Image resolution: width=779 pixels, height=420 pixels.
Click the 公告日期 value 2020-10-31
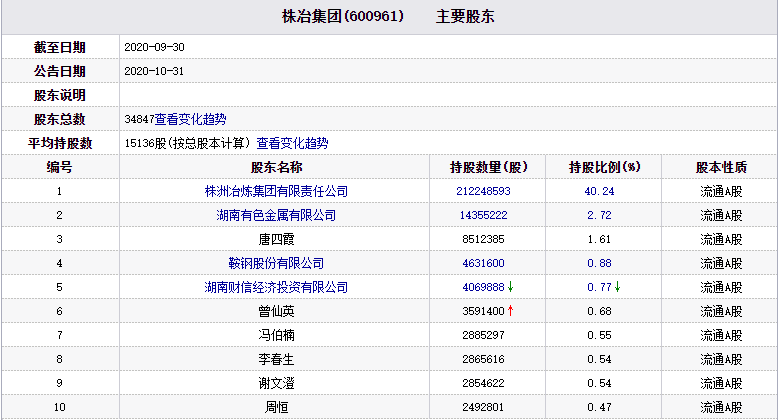point(154,71)
